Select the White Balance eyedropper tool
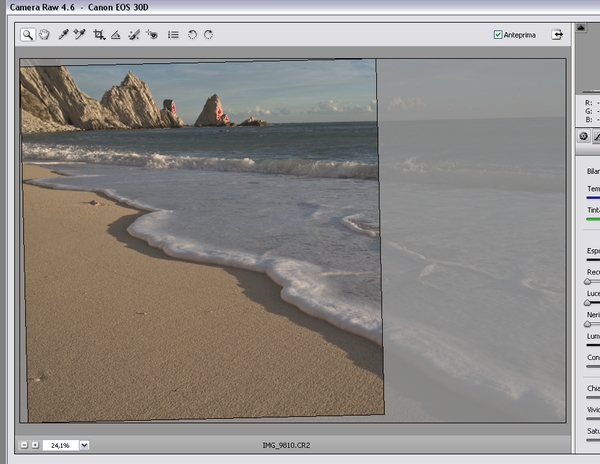 pos(63,34)
